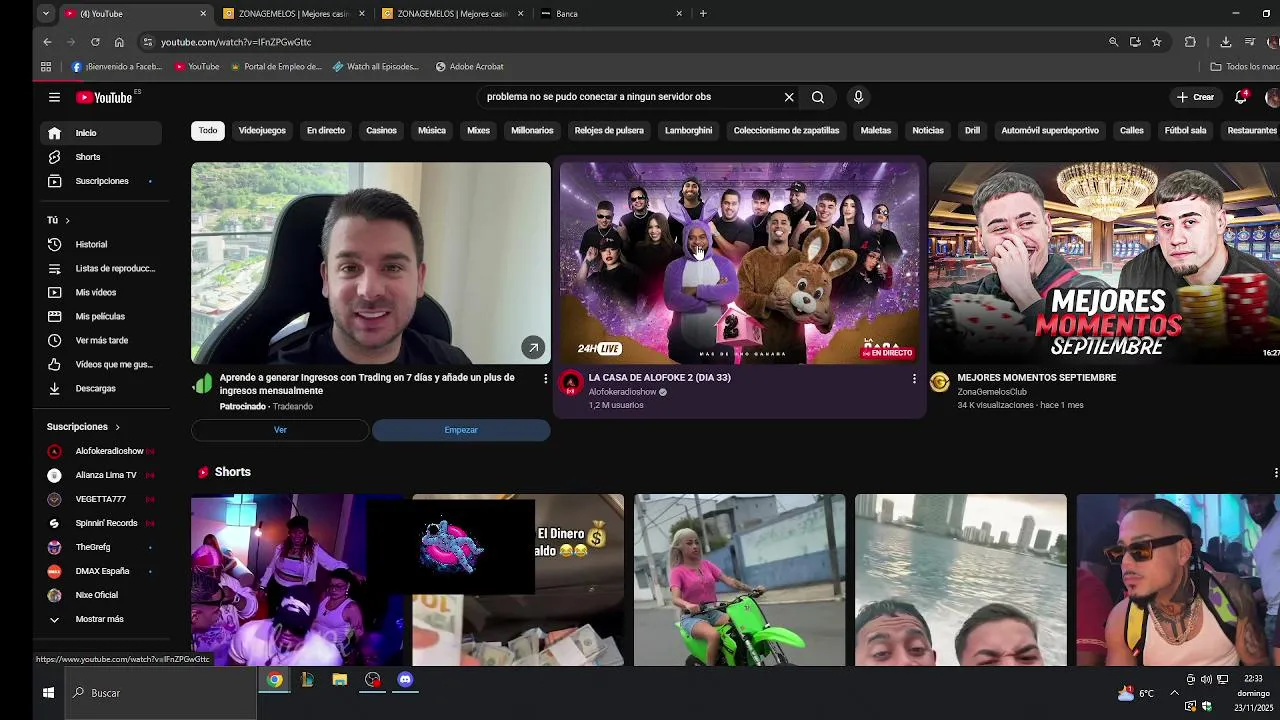Open Suscripciones in the sidebar
Viewport: 1280px width, 720px height.
tap(101, 181)
